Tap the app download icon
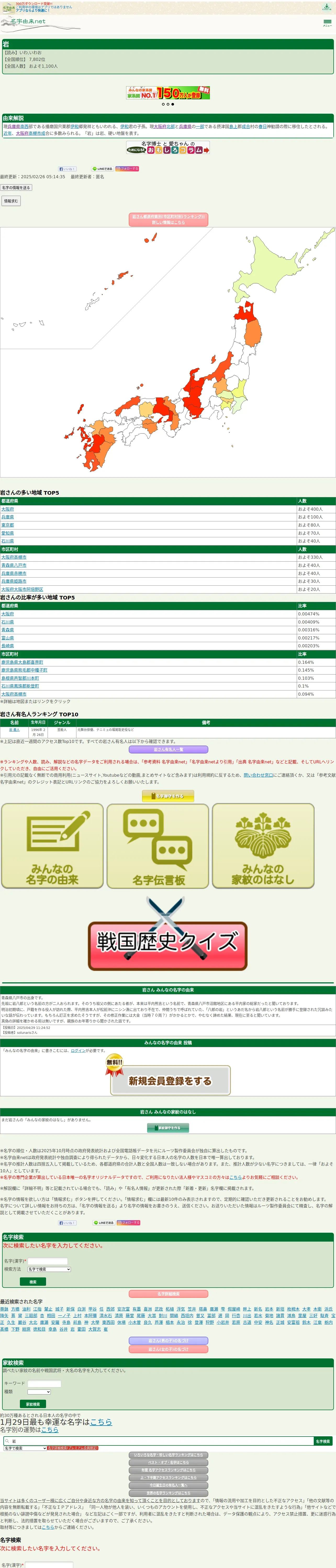Screen dimensions: 336x1568 point(327,7)
